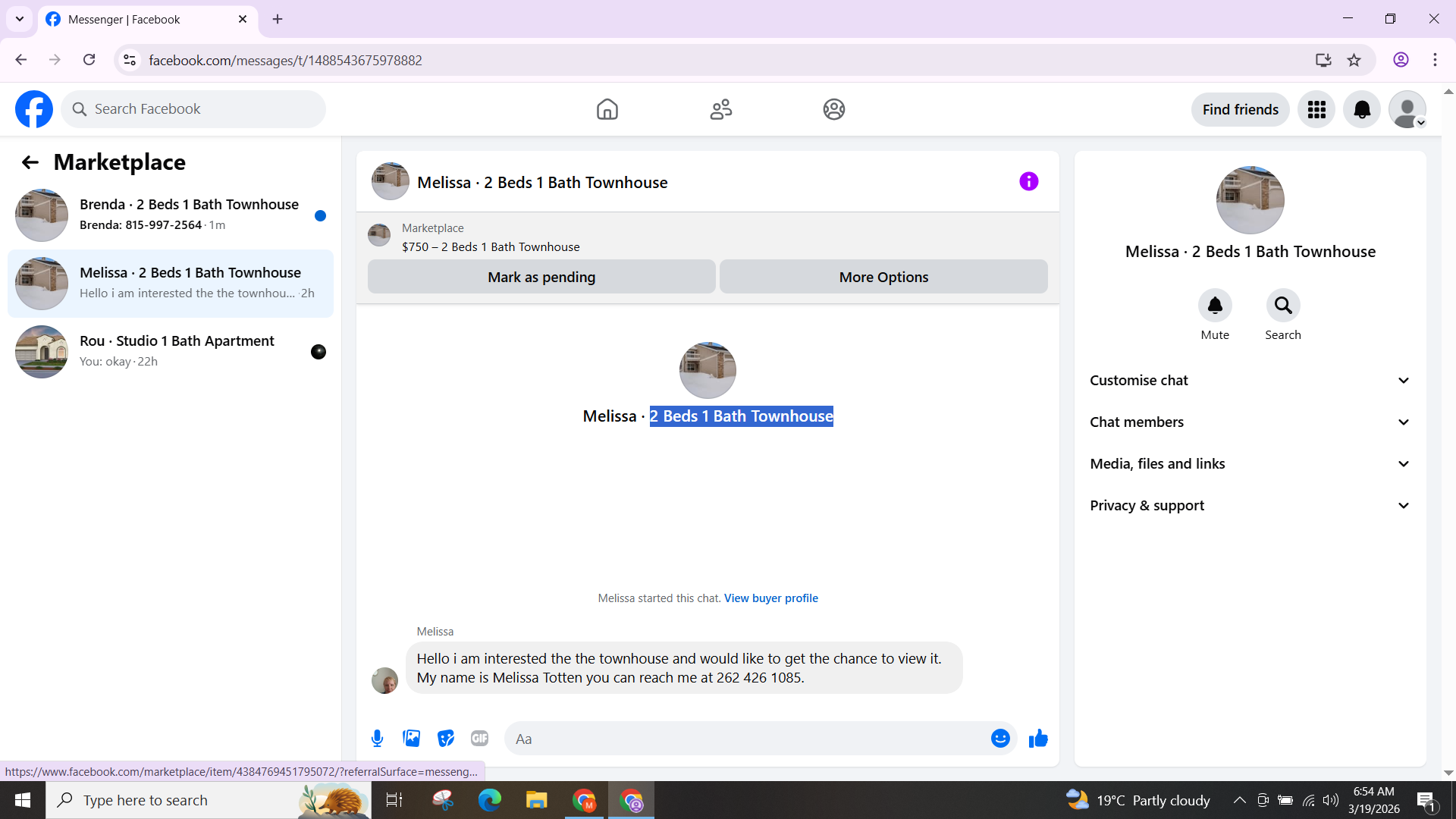Open the sticker picker icon
The image size is (1456, 819).
click(446, 739)
